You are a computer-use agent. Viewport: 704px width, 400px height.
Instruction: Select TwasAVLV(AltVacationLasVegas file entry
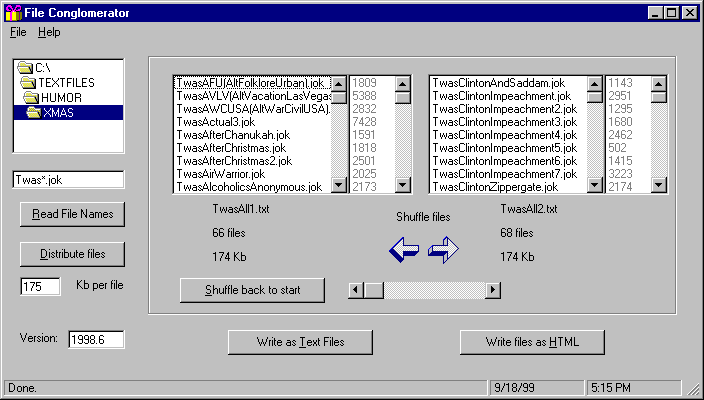pos(252,96)
